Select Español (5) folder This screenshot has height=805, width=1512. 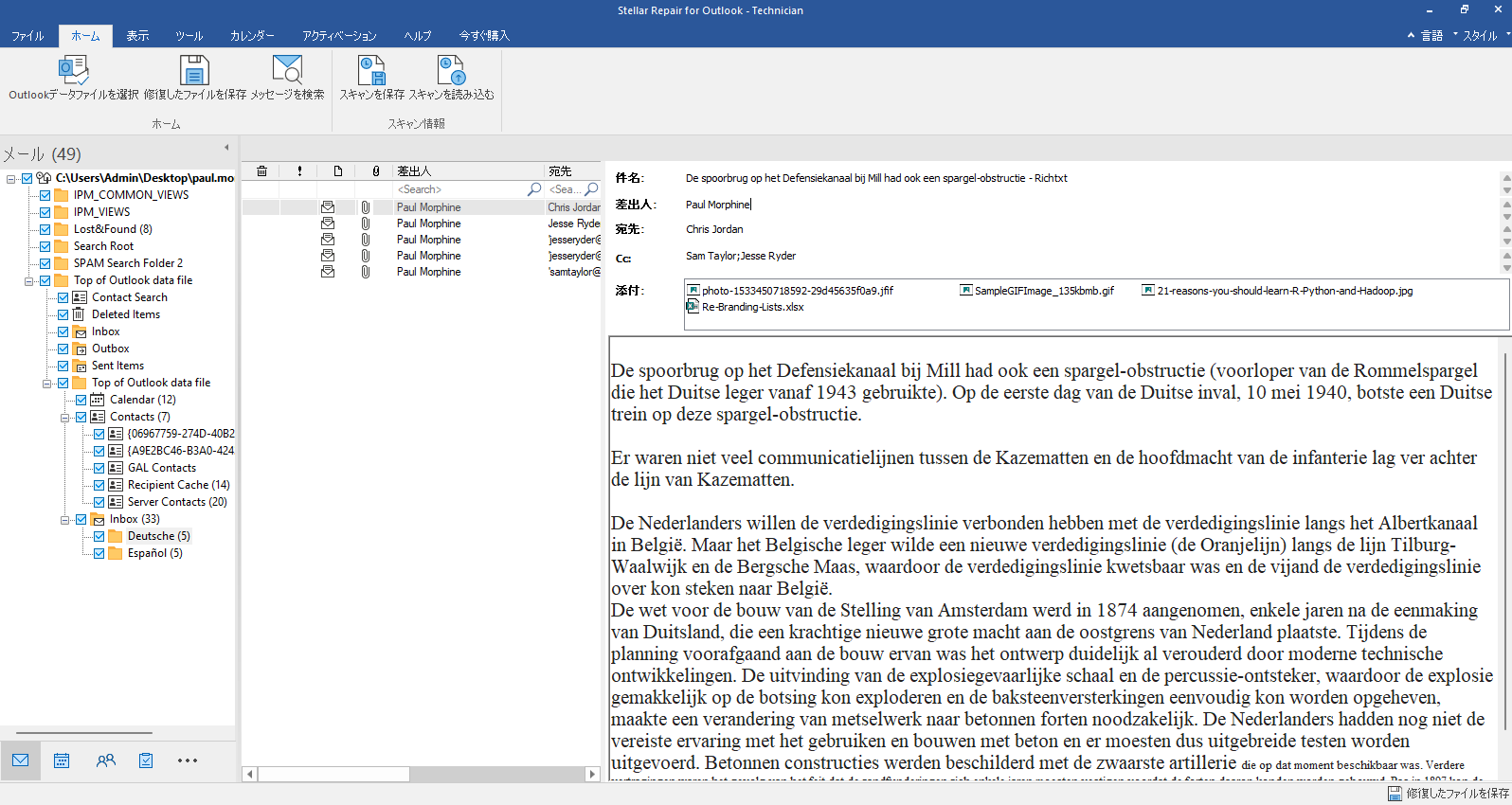tap(154, 553)
